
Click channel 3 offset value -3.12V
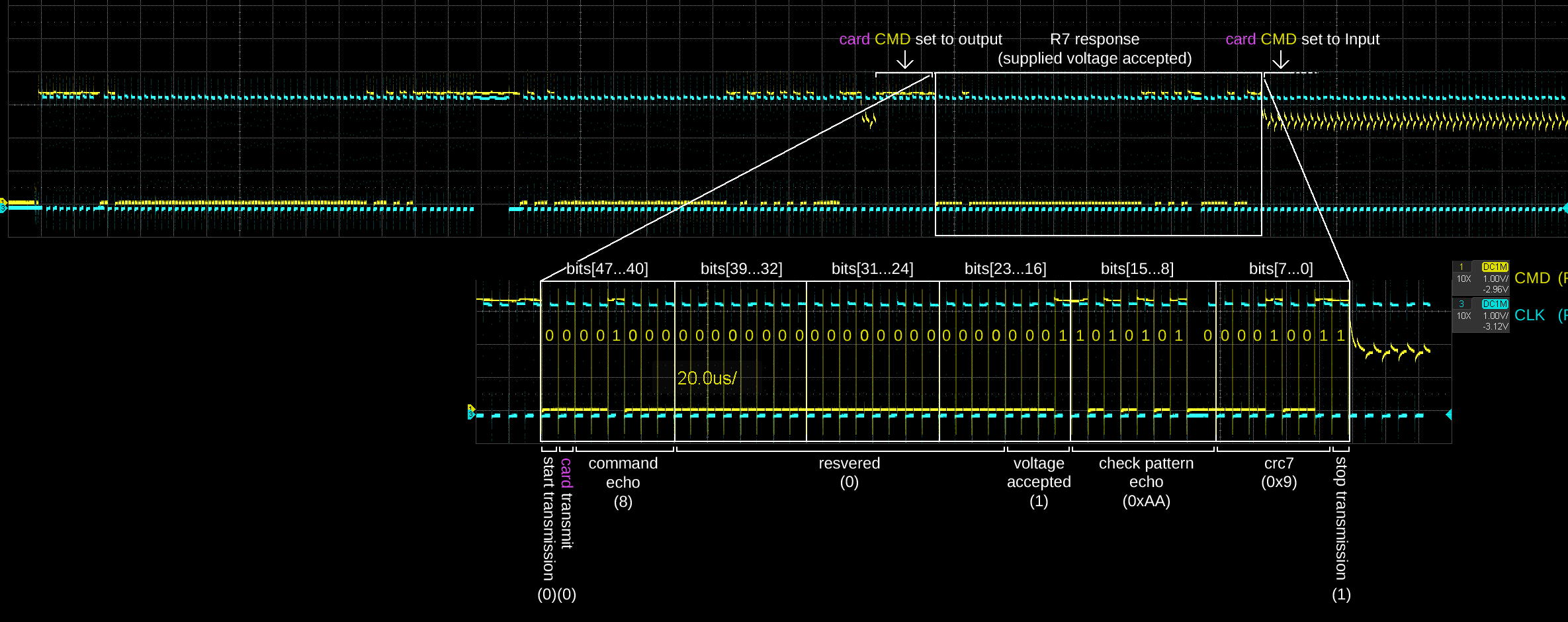pos(1495,326)
